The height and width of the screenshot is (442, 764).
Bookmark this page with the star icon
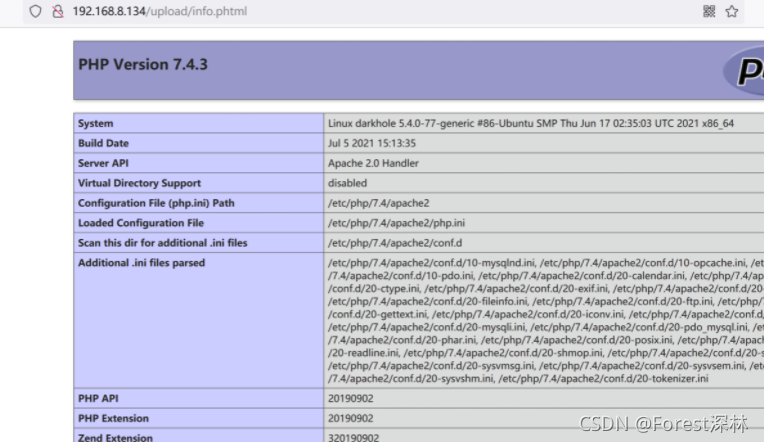731,11
